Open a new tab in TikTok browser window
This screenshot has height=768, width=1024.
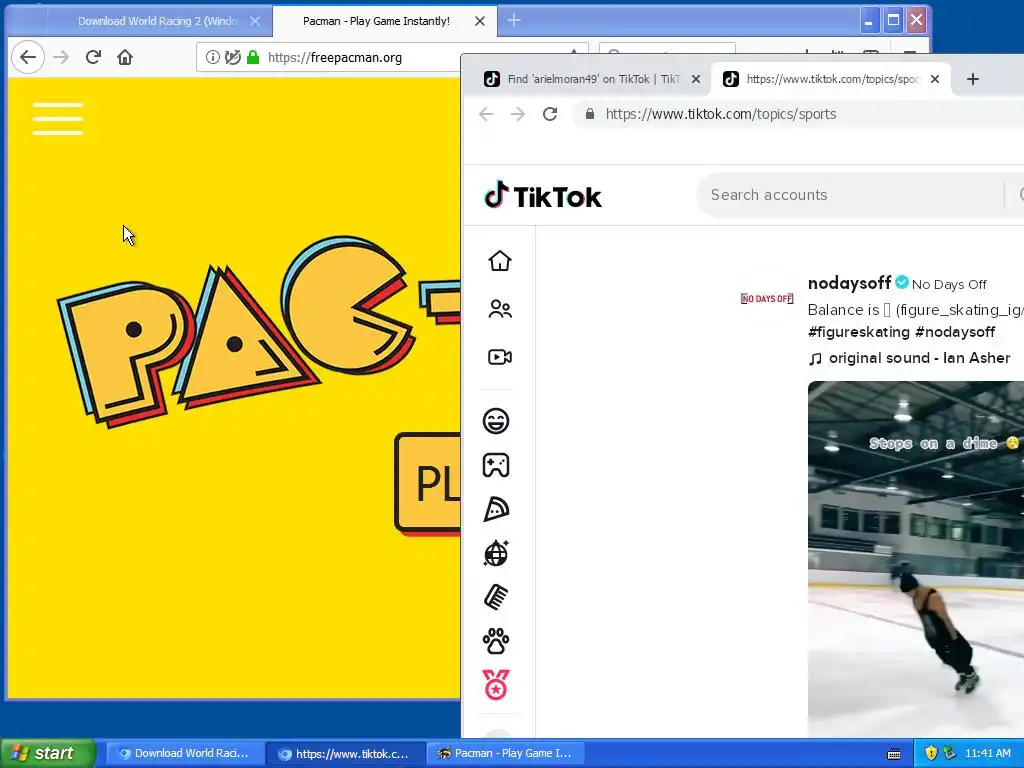972,79
